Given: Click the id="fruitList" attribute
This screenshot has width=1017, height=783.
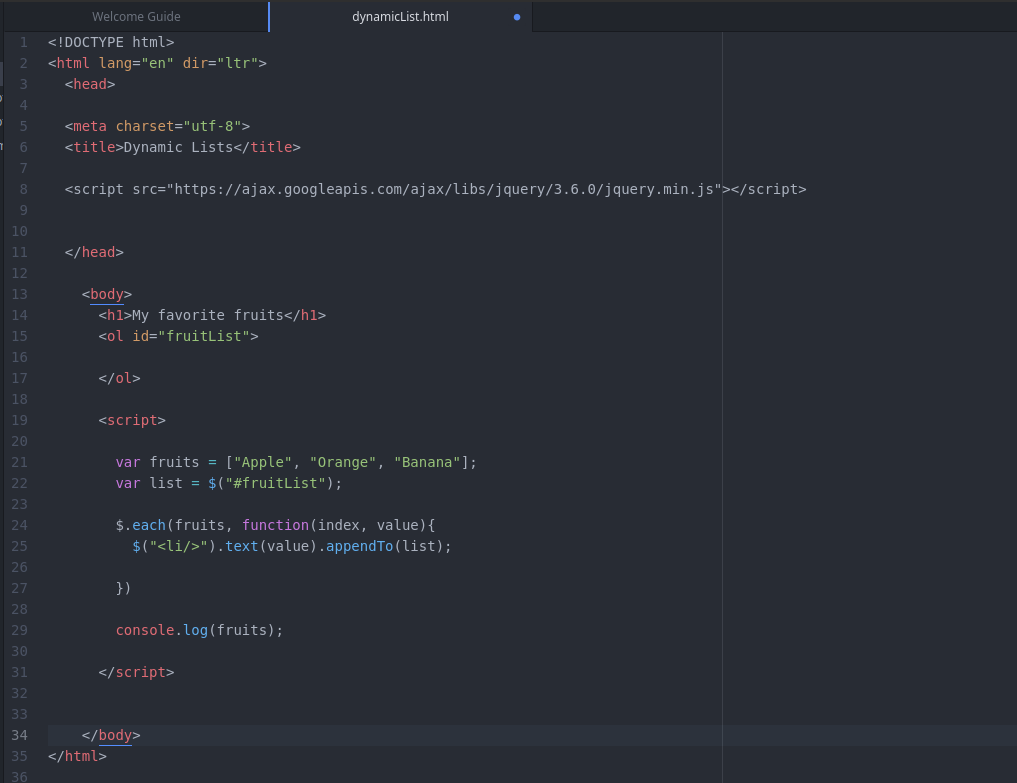Looking at the screenshot, I should pos(191,336).
